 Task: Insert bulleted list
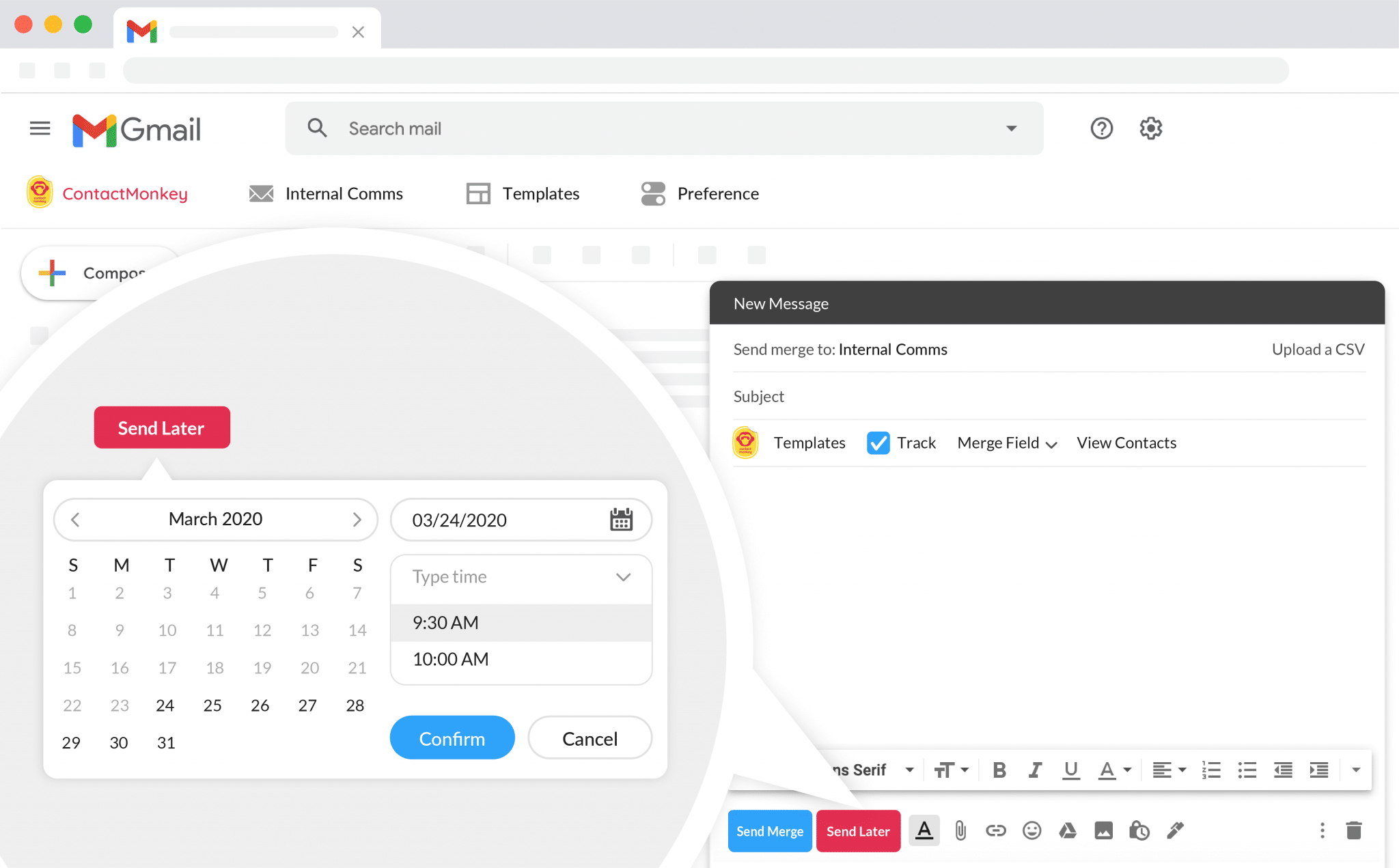click(x=1247, y=770)
